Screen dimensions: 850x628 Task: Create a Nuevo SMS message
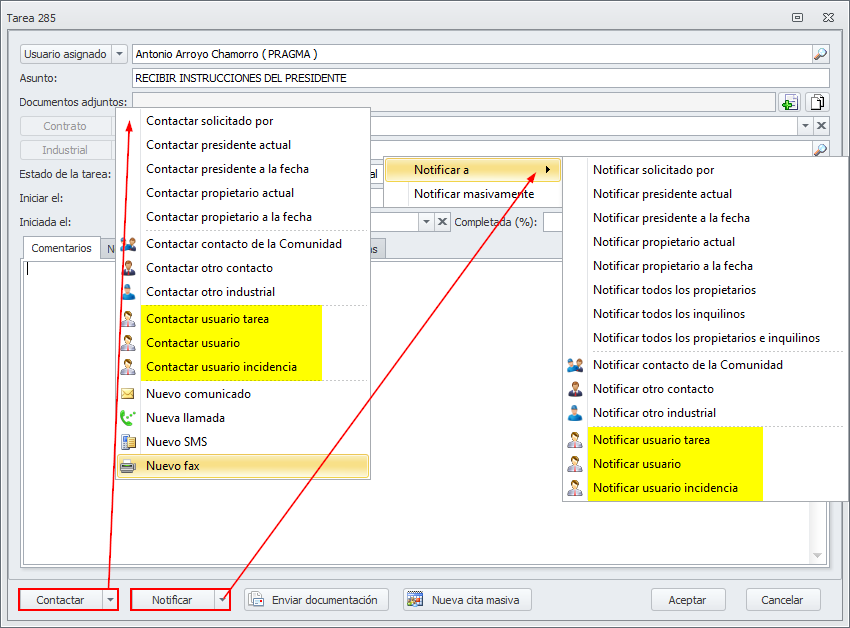tap(243, 441)
